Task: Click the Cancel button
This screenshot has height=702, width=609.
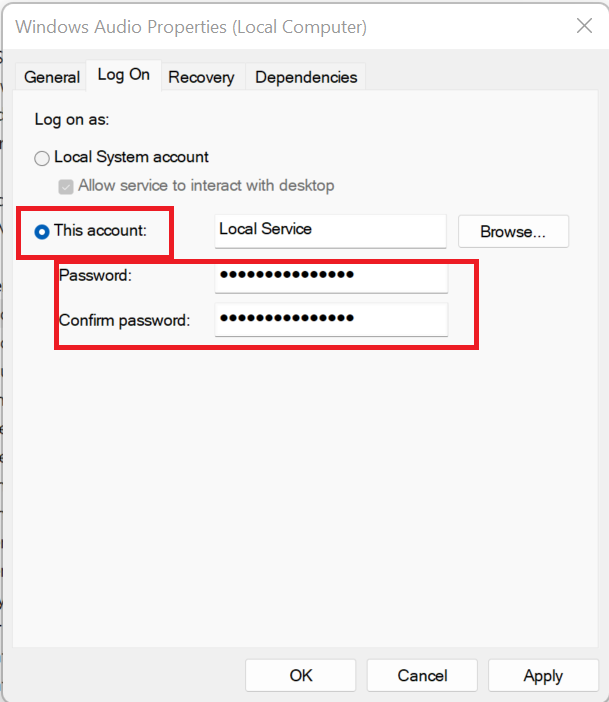Action: point(422,676)
